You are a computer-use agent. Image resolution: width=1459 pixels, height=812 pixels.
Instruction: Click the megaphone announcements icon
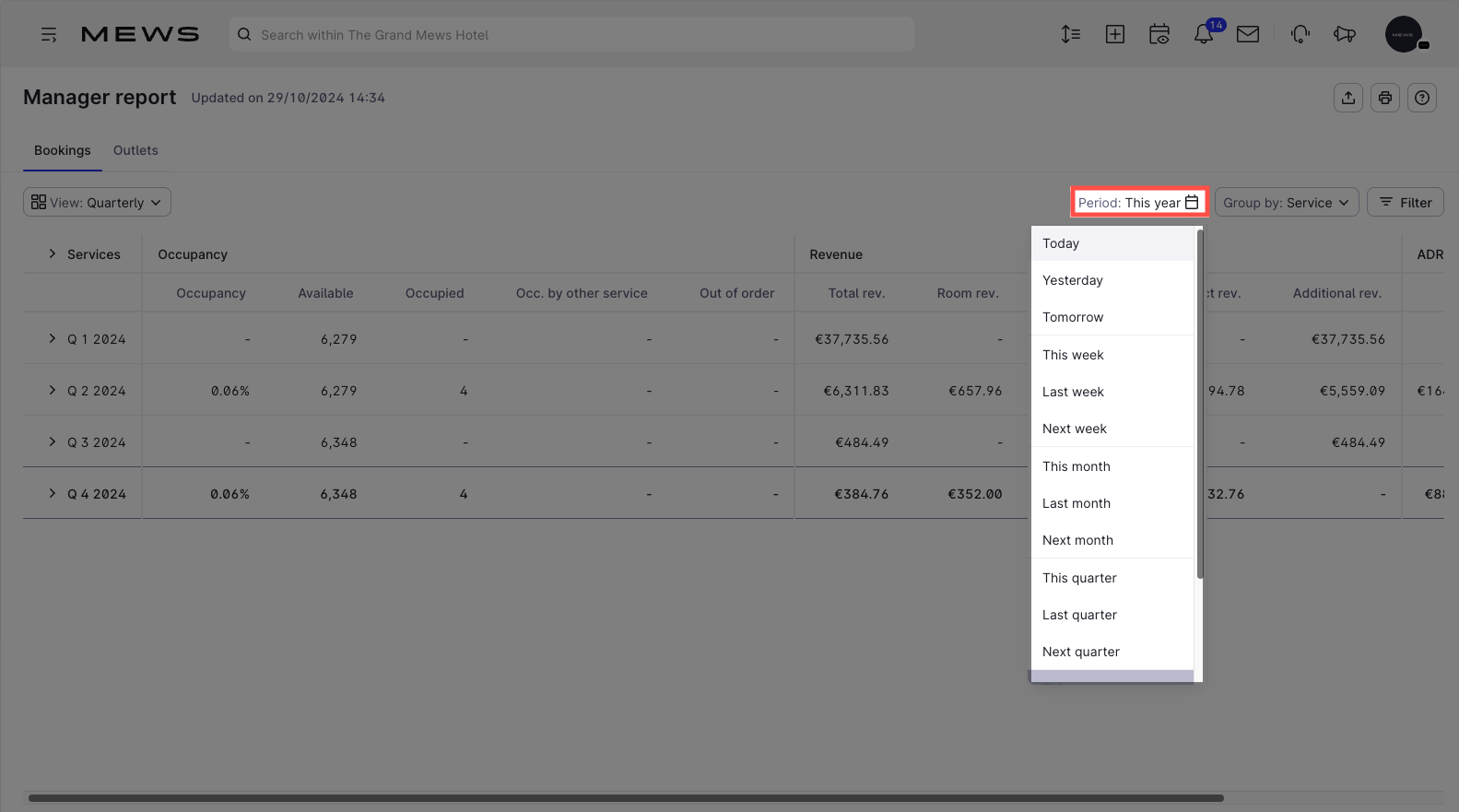point(1344,35)
